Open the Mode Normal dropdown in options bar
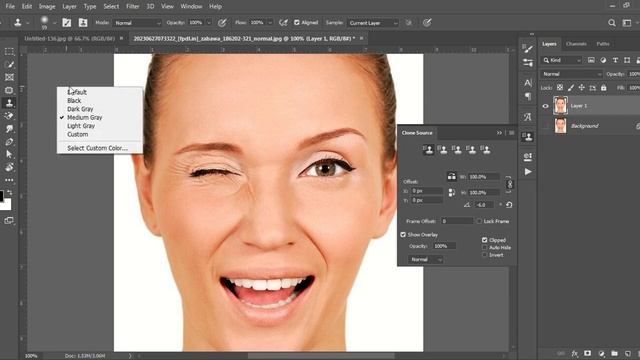 click(x=138, y=23)
